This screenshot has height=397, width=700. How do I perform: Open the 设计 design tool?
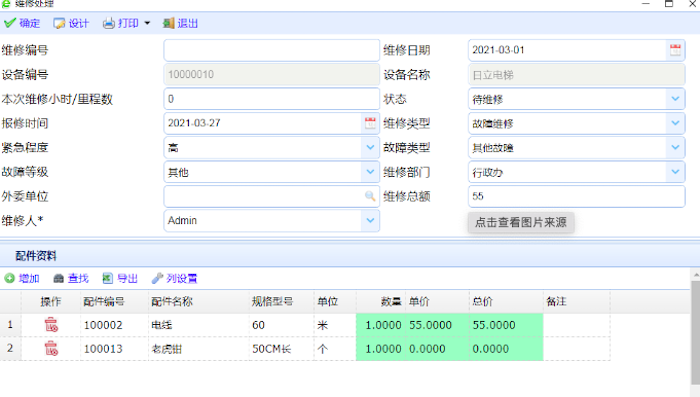(x=71, y=23)
